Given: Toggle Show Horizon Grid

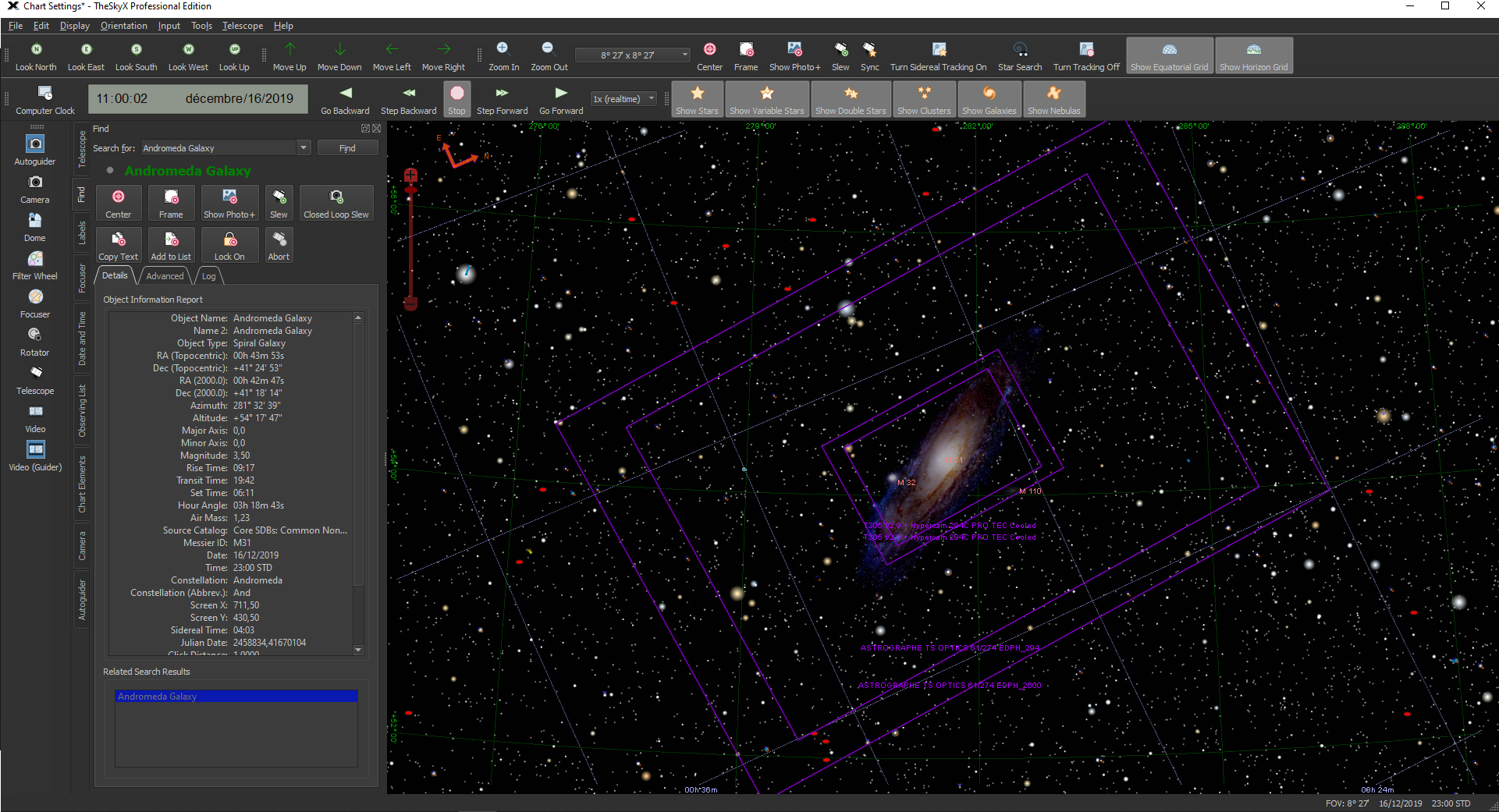Looking at the screenshot, I should (x=1253, y=55).
